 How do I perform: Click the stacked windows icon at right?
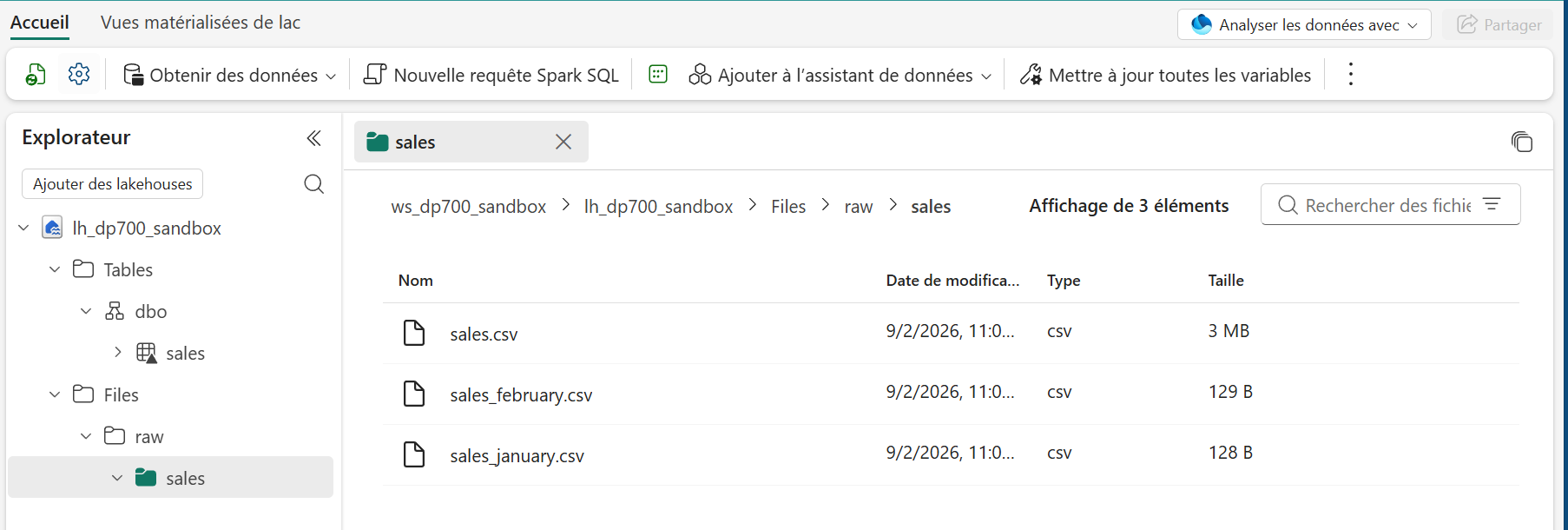(x=1522, y=142)
